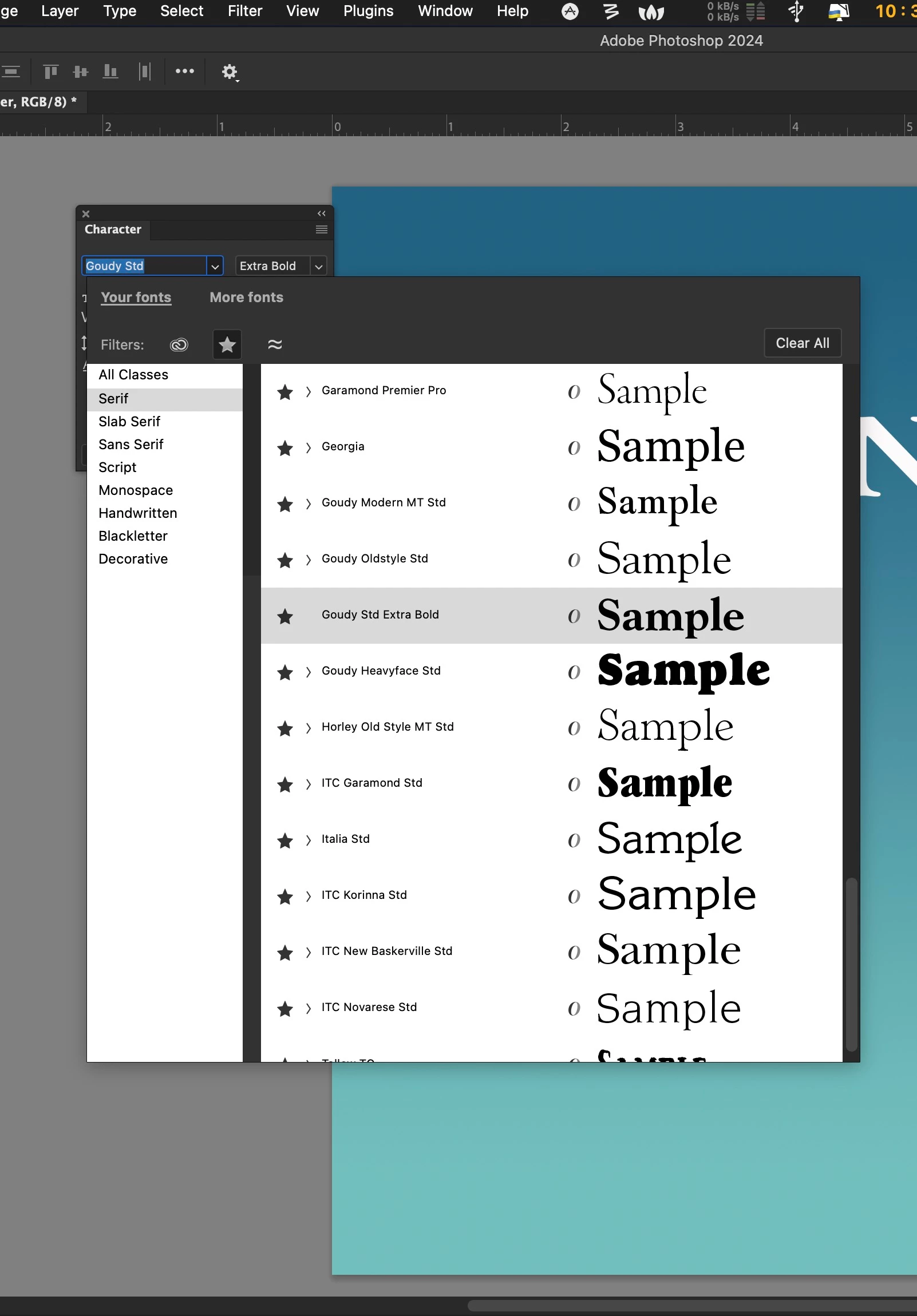Toggle favorite star for ITC New Baskerville Std
Screen dimensions: 917x1316
click(285, 953)
